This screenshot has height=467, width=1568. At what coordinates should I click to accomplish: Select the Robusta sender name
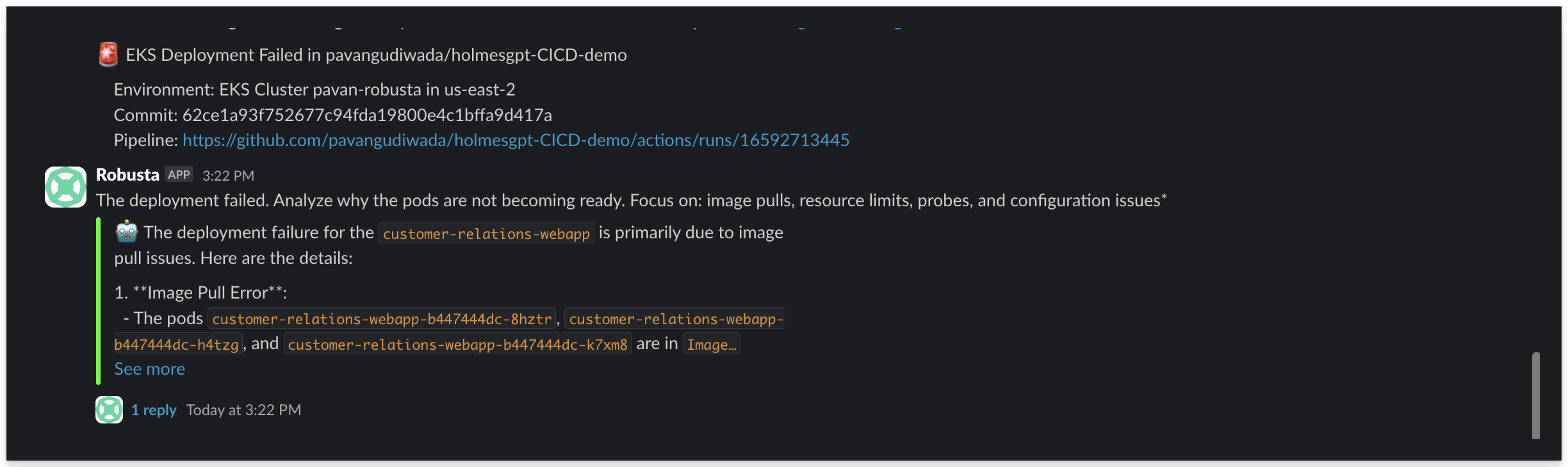point(127,174)
